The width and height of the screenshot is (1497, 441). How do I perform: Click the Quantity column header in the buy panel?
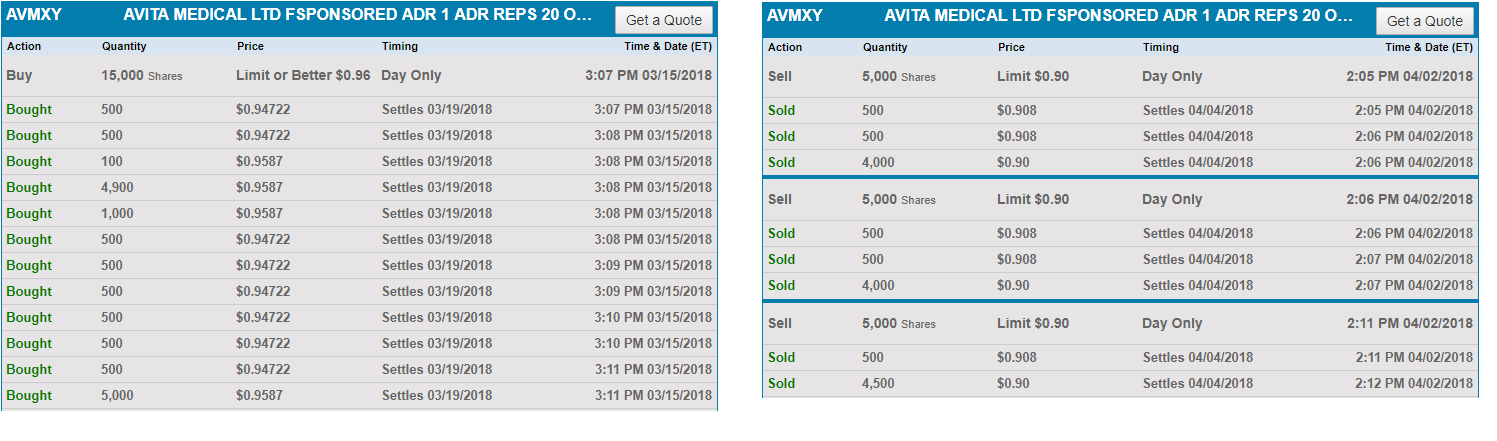pos(125,46)
